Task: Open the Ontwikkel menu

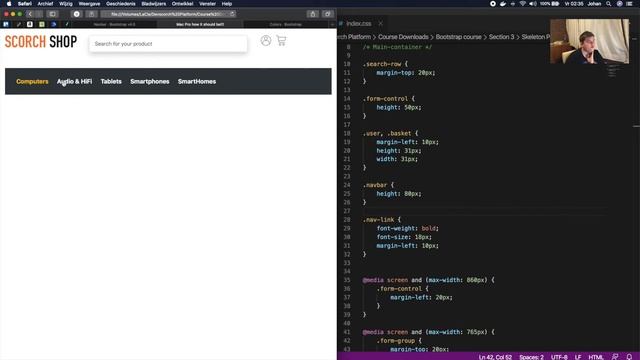Action: [x=182, y=4]
